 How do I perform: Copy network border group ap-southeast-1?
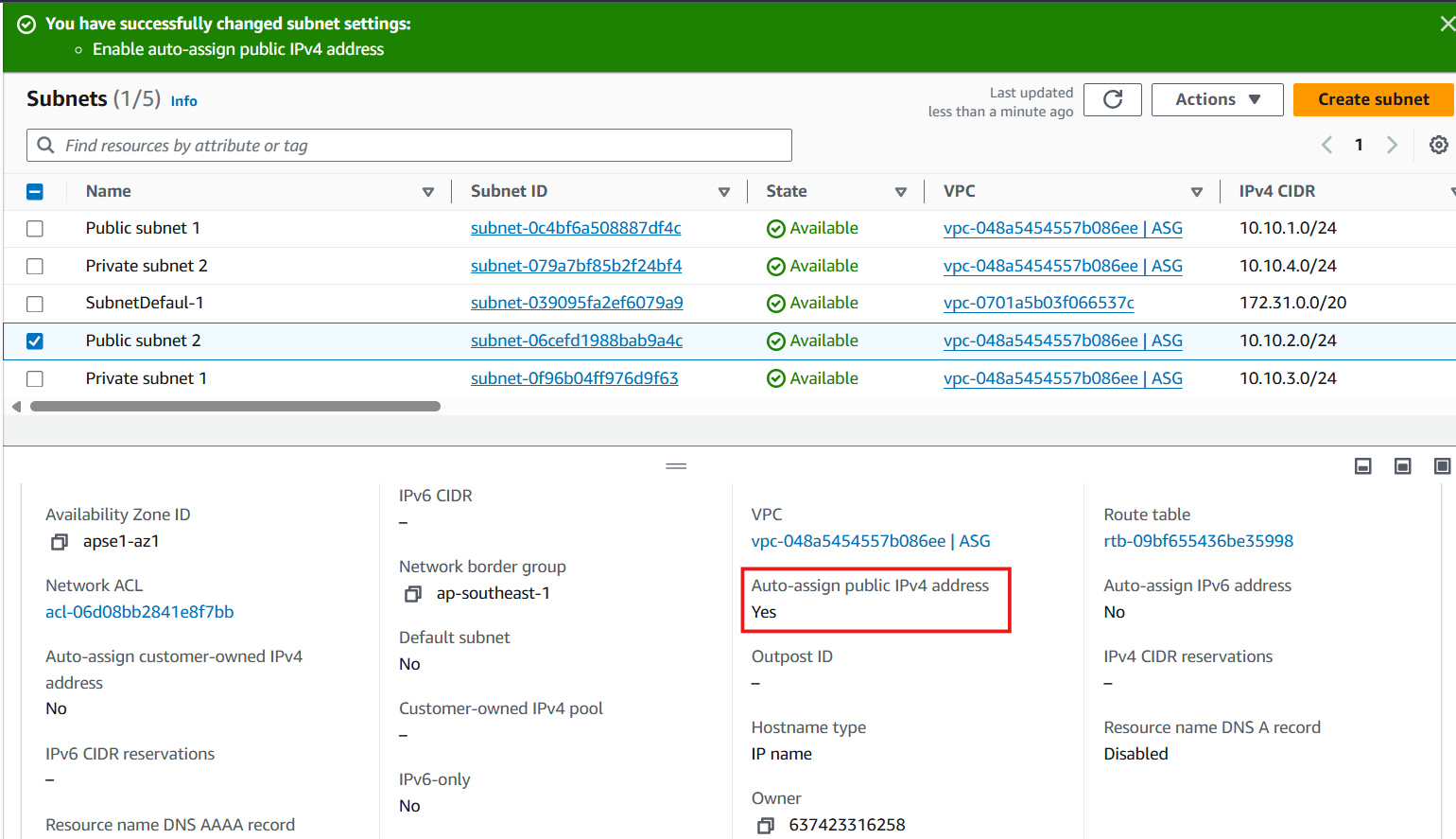point(413,594)
